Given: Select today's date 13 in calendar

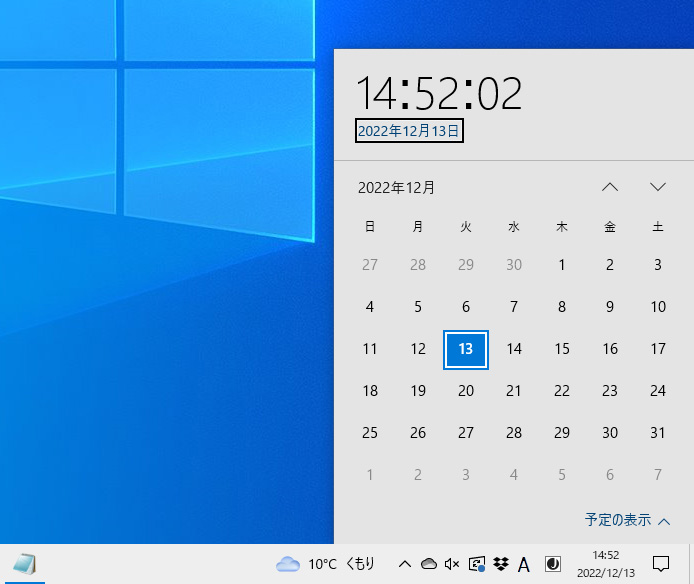Looking at the screenshot, I should [466, 349].
